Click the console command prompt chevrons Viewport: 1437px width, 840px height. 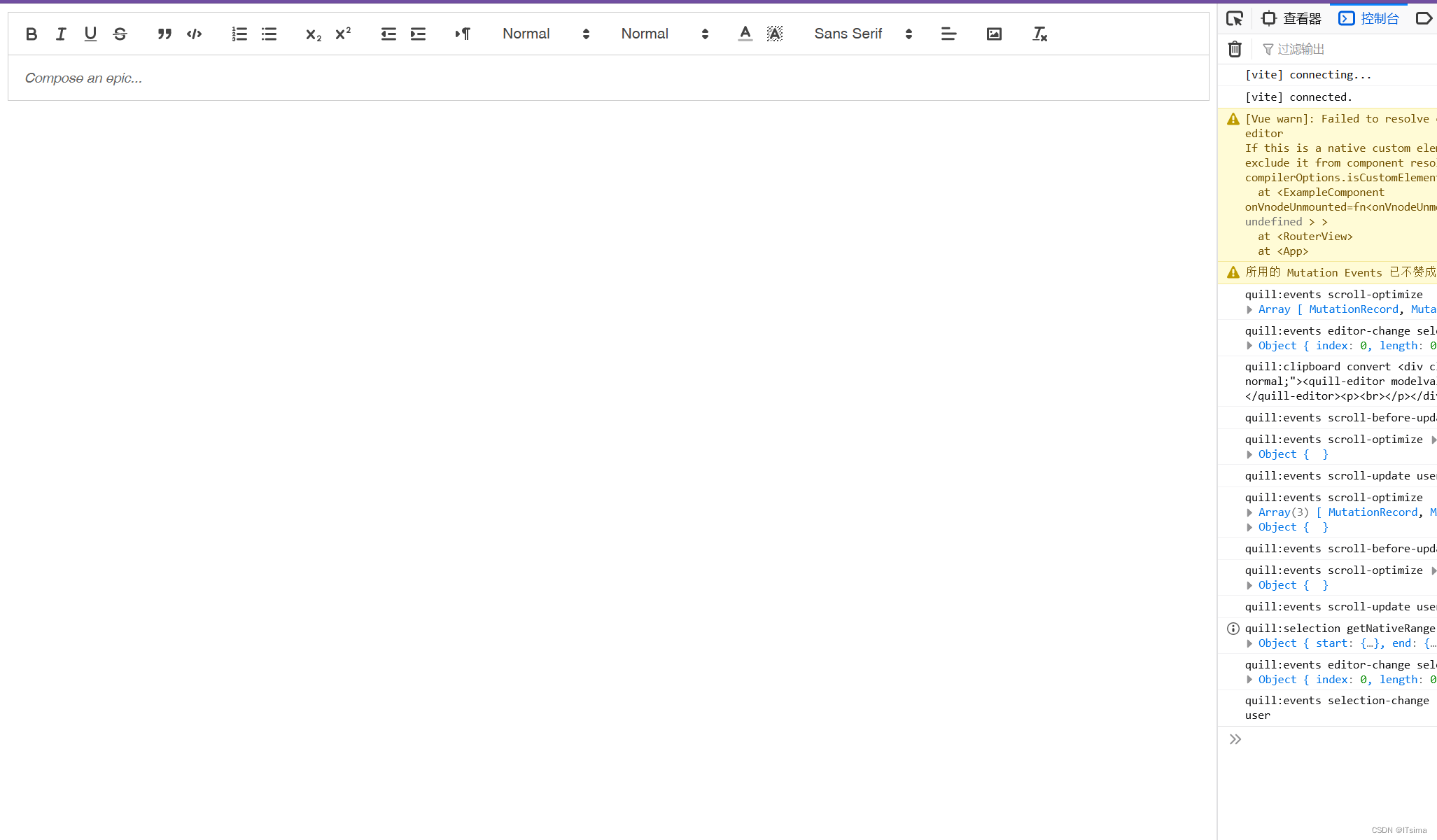pyautogui.click(x=1235, y=739)
